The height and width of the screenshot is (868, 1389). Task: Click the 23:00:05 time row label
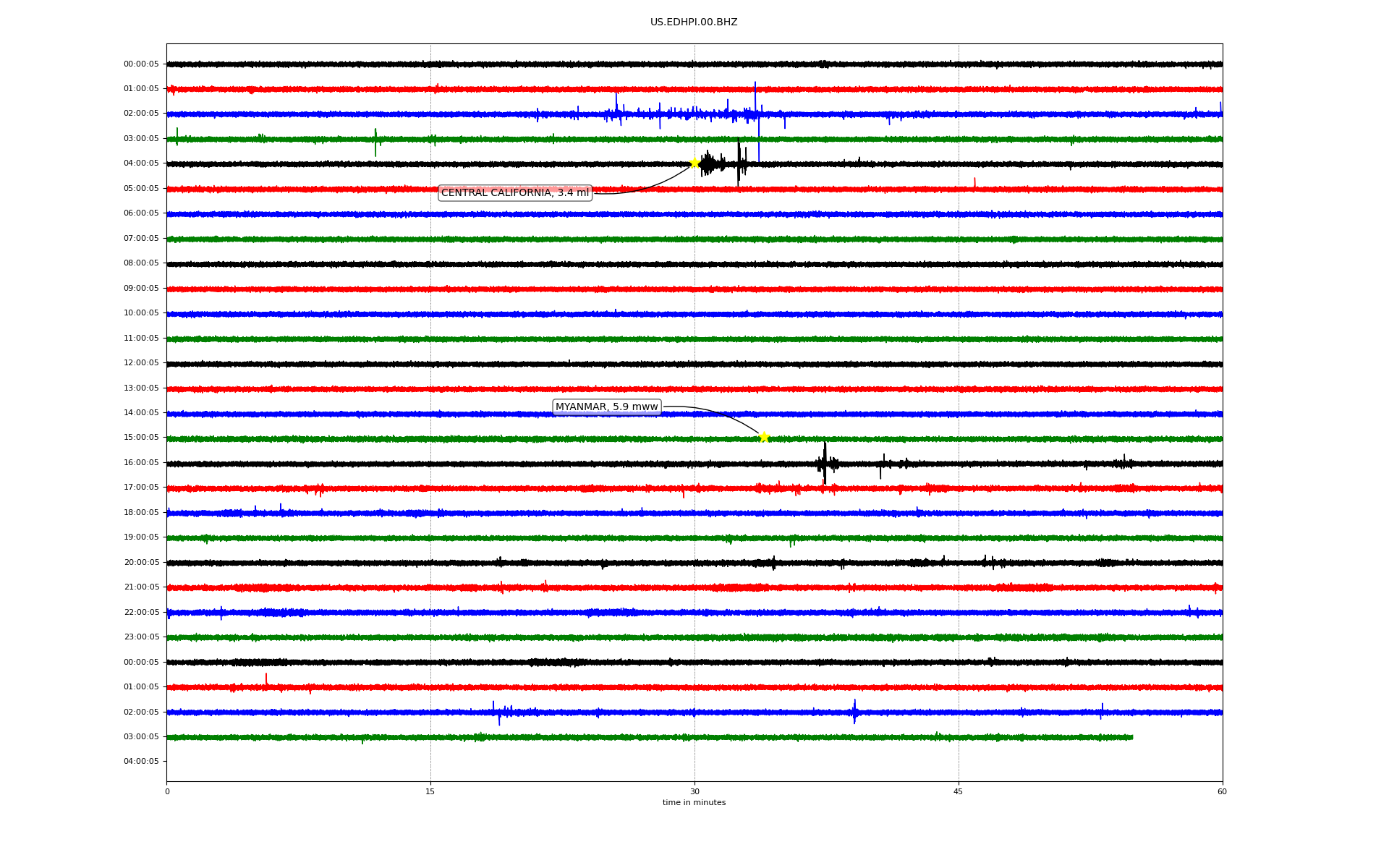tap(141, 637)
